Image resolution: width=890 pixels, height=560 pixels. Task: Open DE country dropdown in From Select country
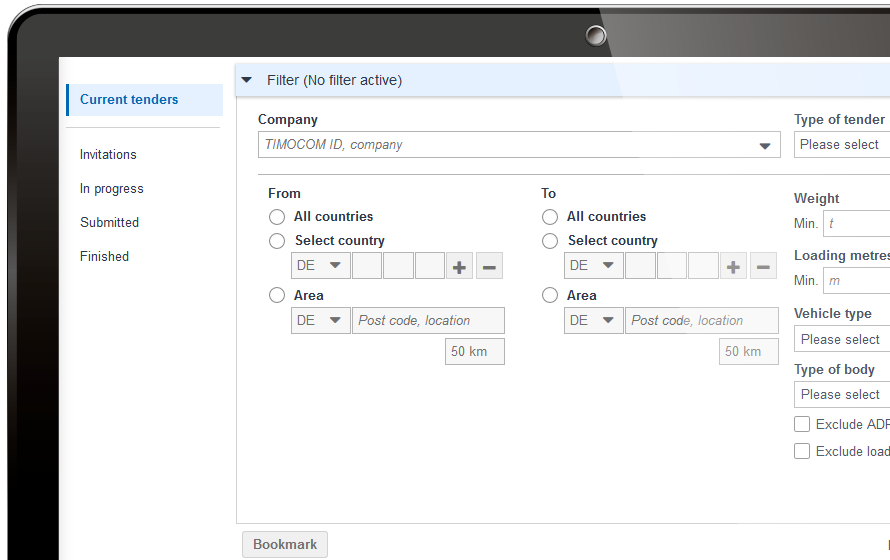click(x=321, y=266)
